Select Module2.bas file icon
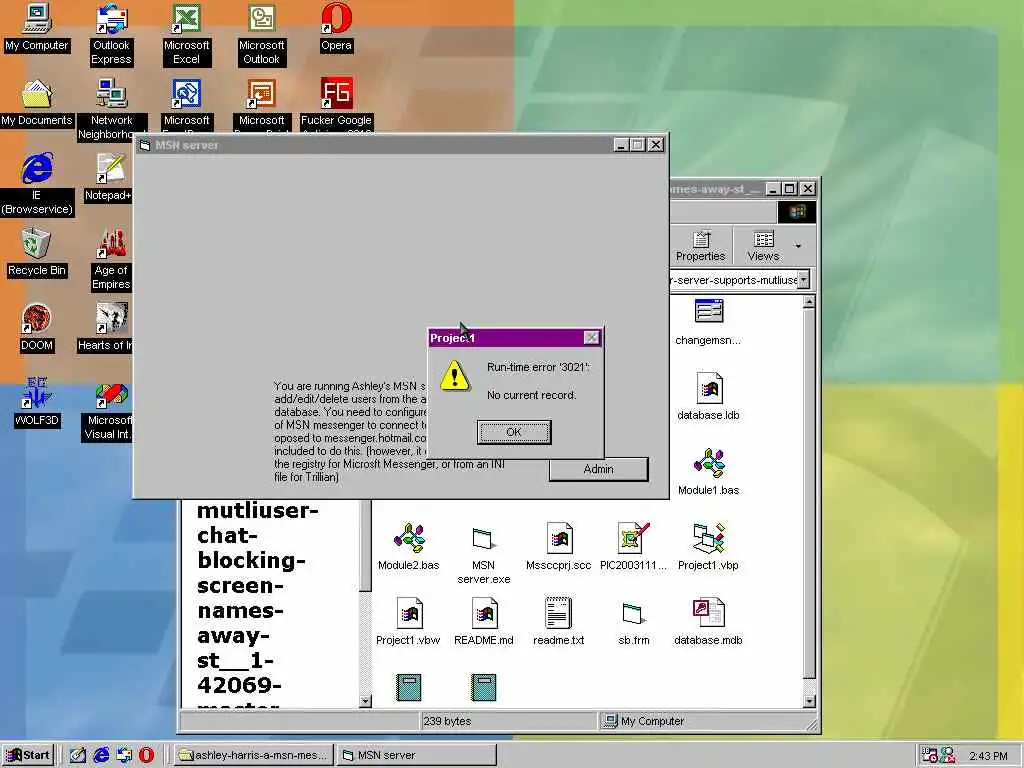The width and height of the screenshot is (1024, 768). [x=408, y=547]
